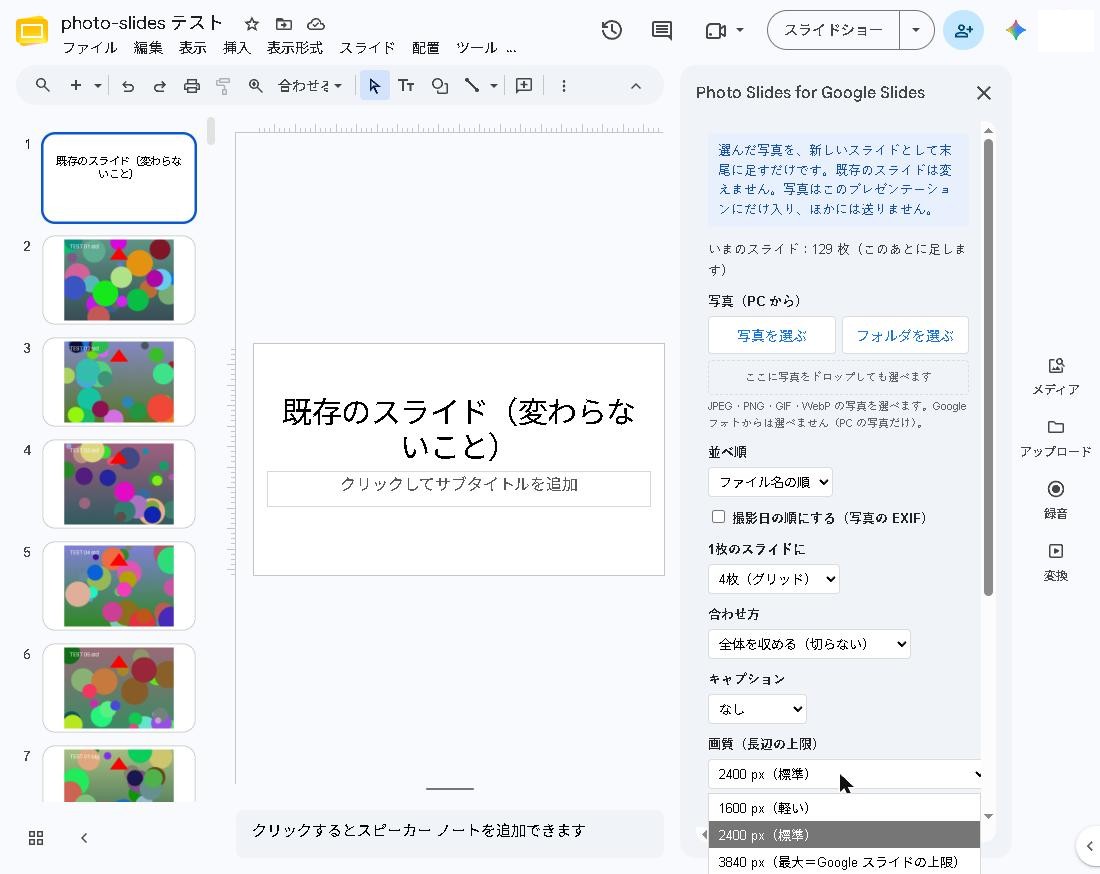Click the search menus magnifier icon
The width and height of the screenshot is (1100, 874).
coord(43,86)
